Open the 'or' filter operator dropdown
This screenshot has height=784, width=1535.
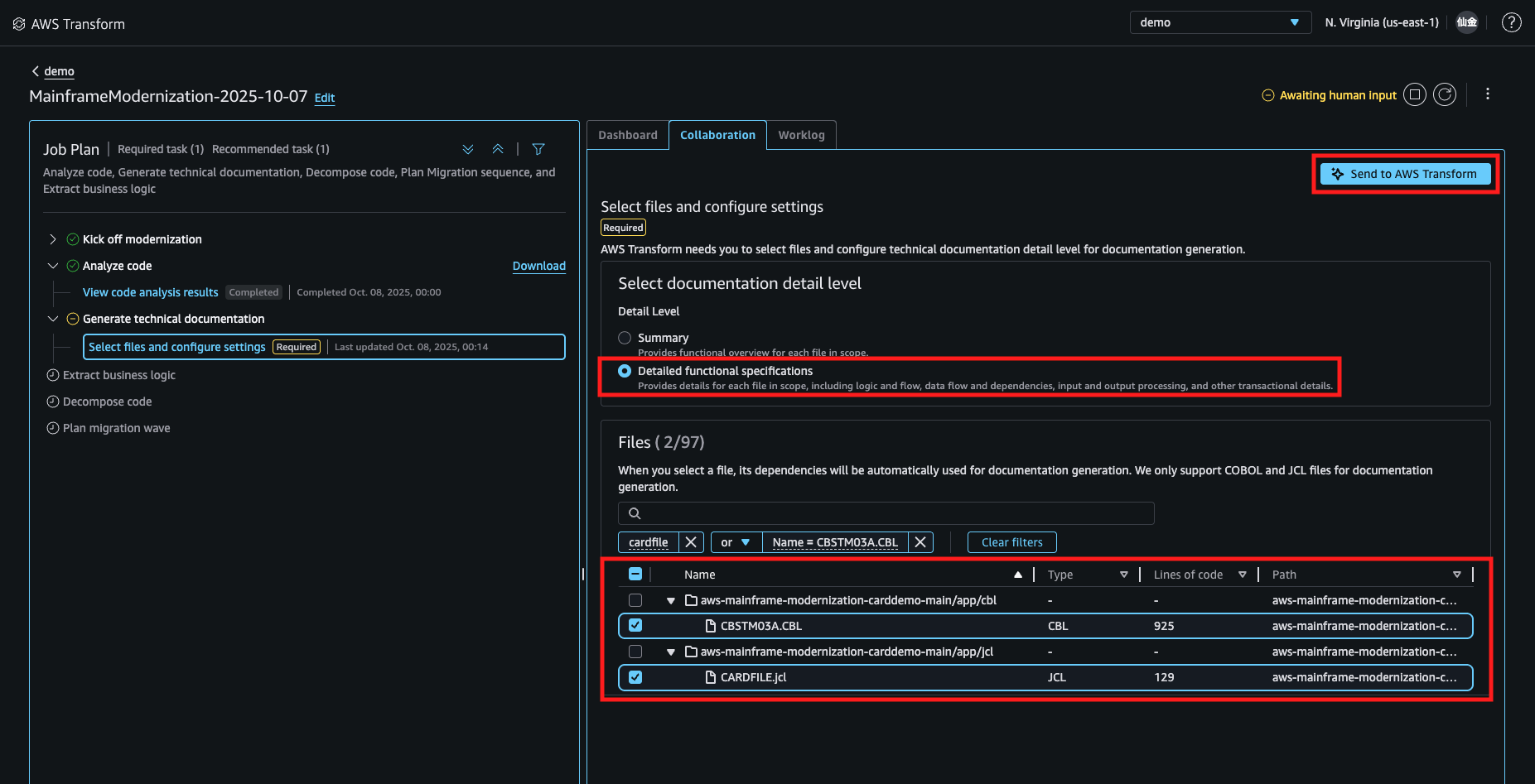pyautogui.click(x=736, y=542)
